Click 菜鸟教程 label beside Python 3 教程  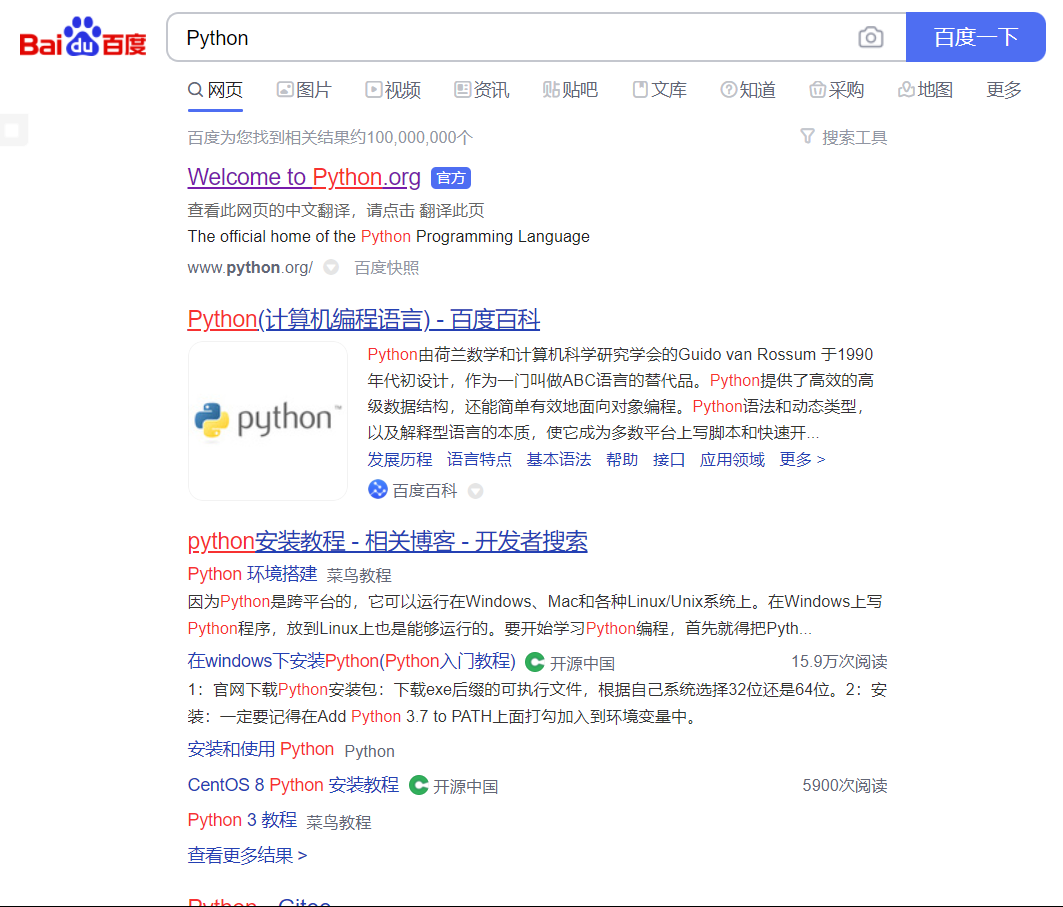click(x=339, y=822)
